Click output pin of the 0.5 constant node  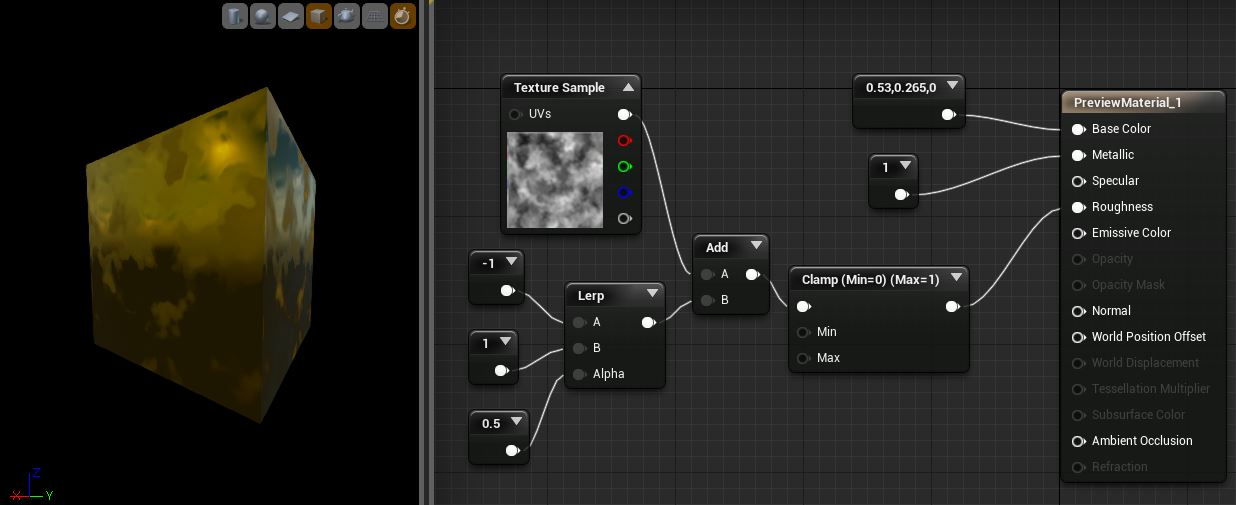pyautogui.click(x=513, y=450)
